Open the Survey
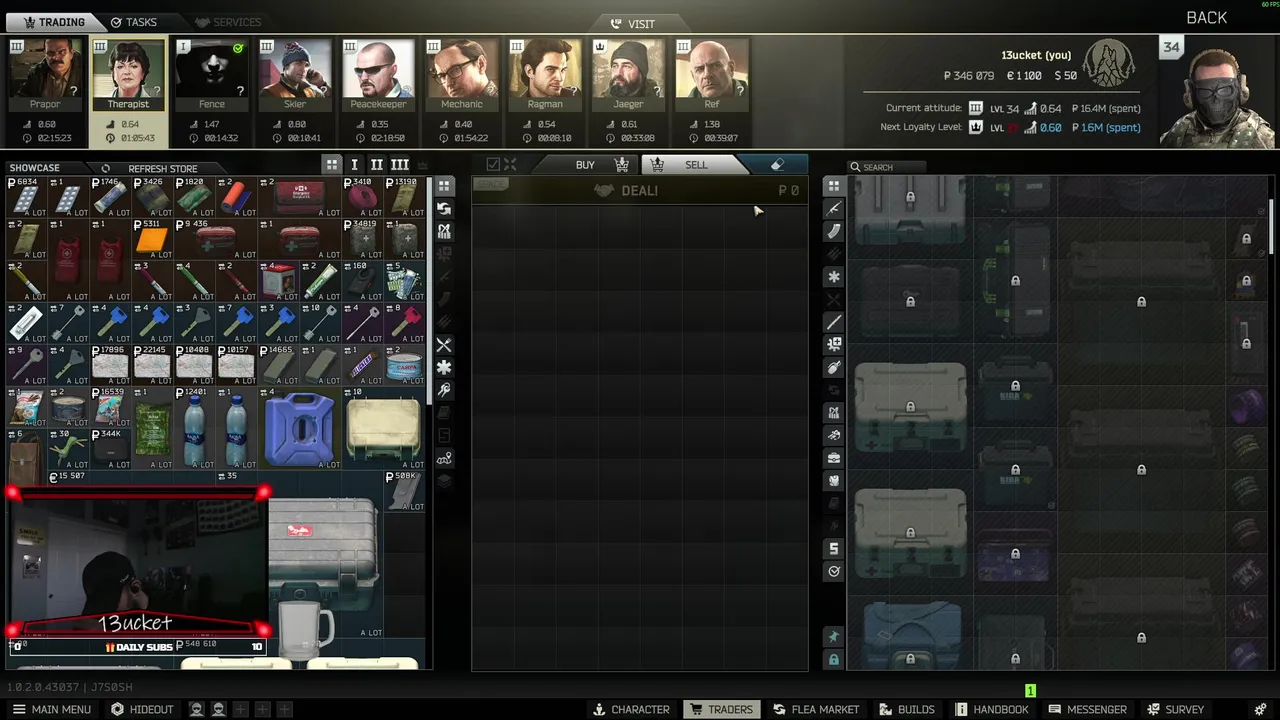Viewport: 1280px width, 720px height. click(x=1175, y=709)
